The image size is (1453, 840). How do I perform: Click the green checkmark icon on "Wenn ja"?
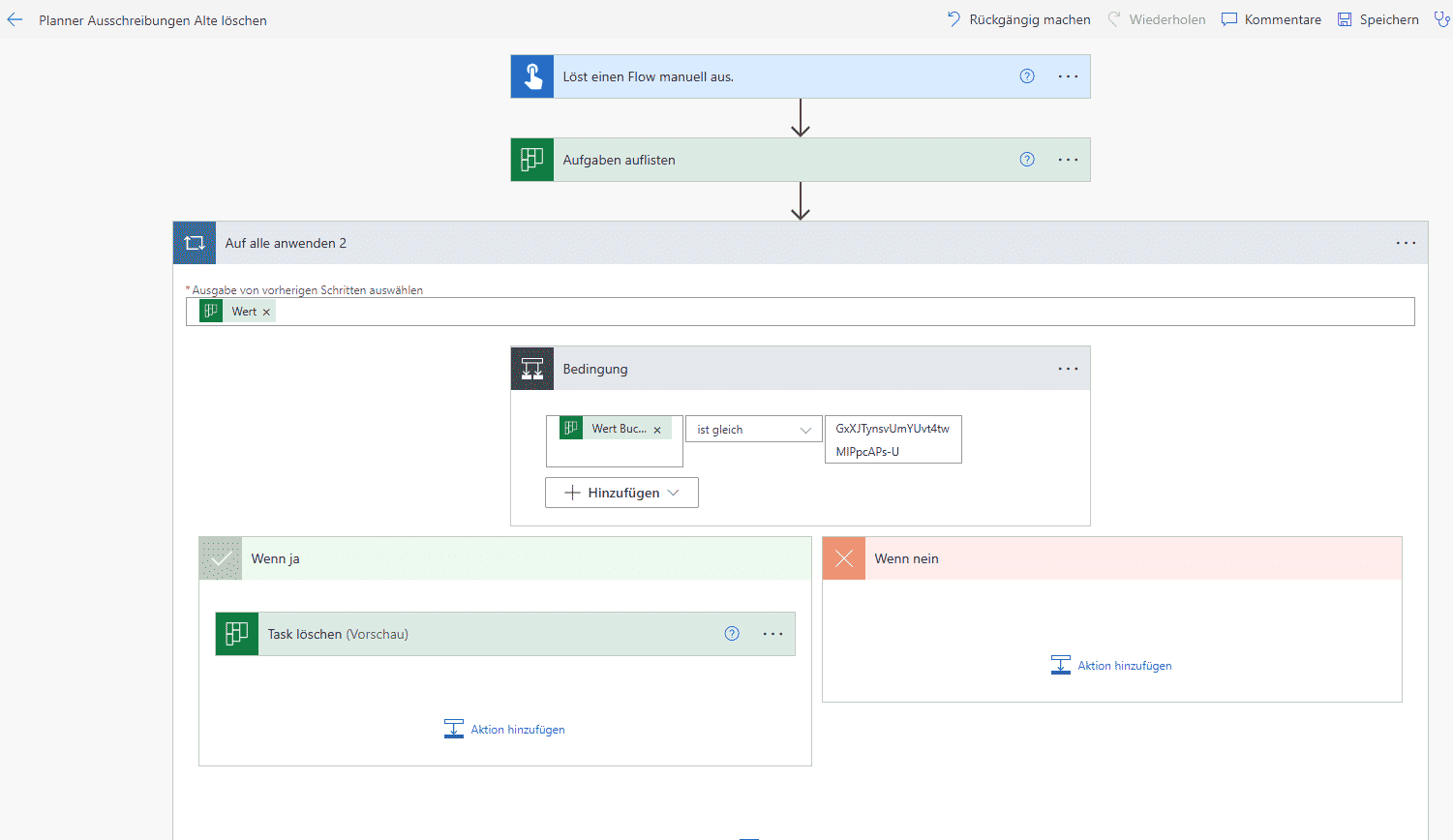pos(220,557)
